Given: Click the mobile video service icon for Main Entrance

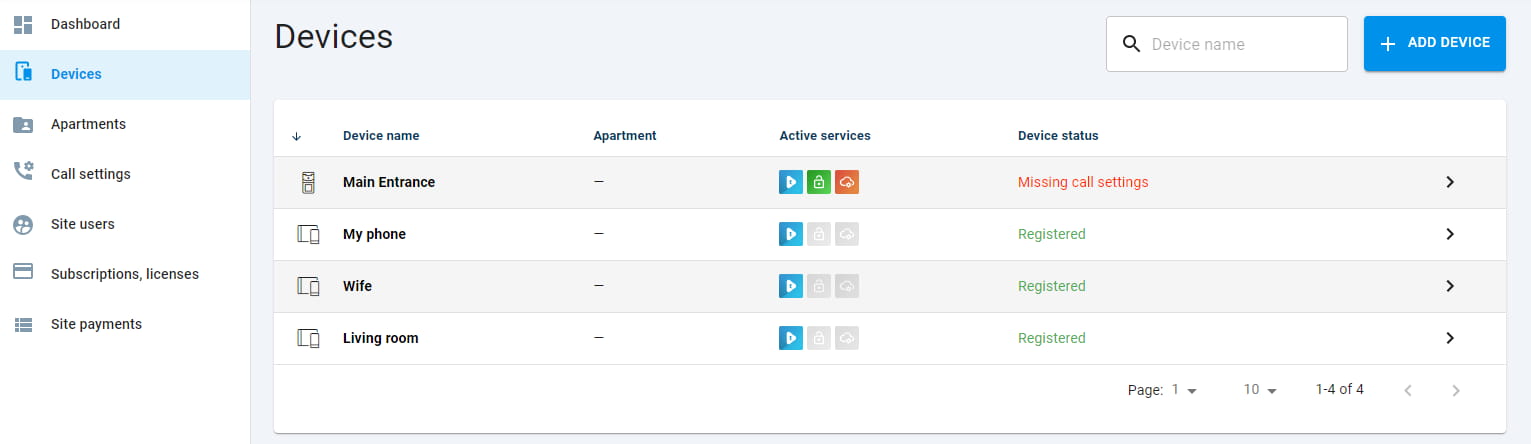Looking at the screenshot, I should (x=791, y=182).
